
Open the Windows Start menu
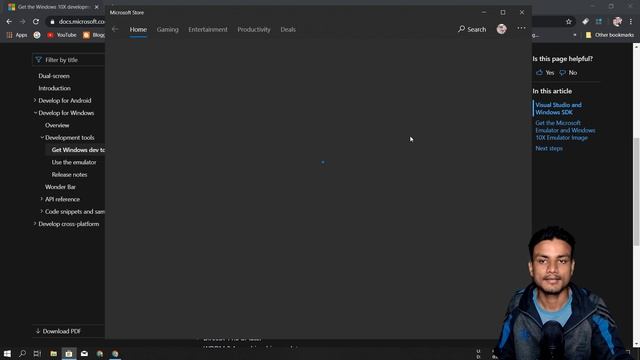coord(7,353)
